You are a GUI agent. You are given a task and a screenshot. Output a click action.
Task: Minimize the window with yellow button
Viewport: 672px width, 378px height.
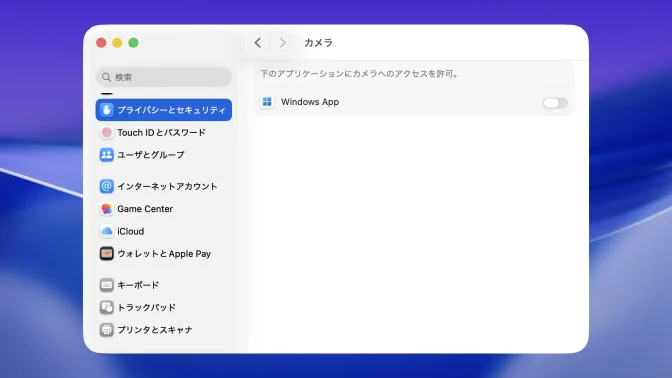point(117,43)
